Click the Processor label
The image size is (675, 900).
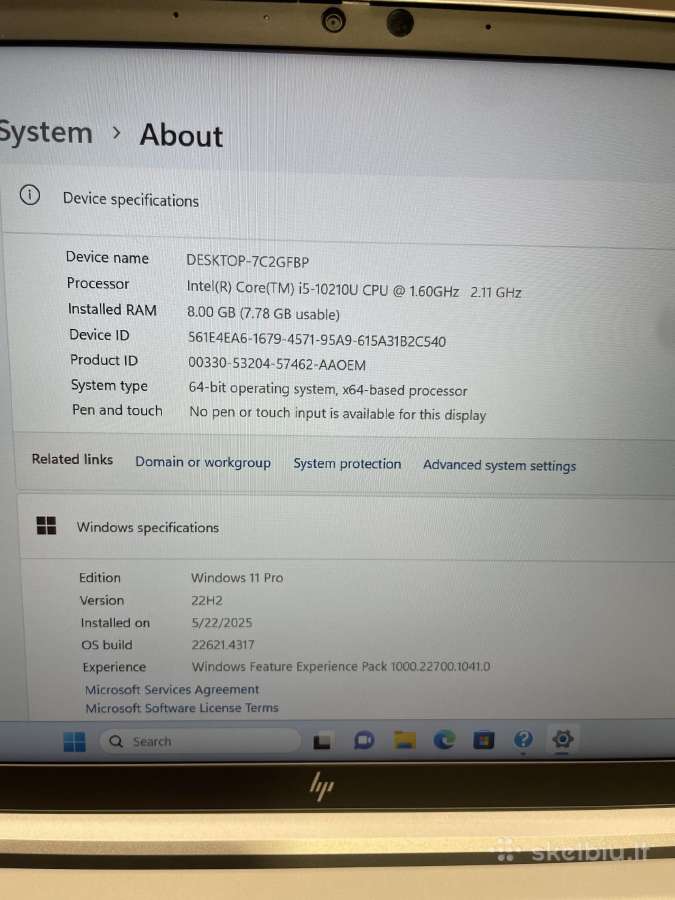tap(98, 283)
